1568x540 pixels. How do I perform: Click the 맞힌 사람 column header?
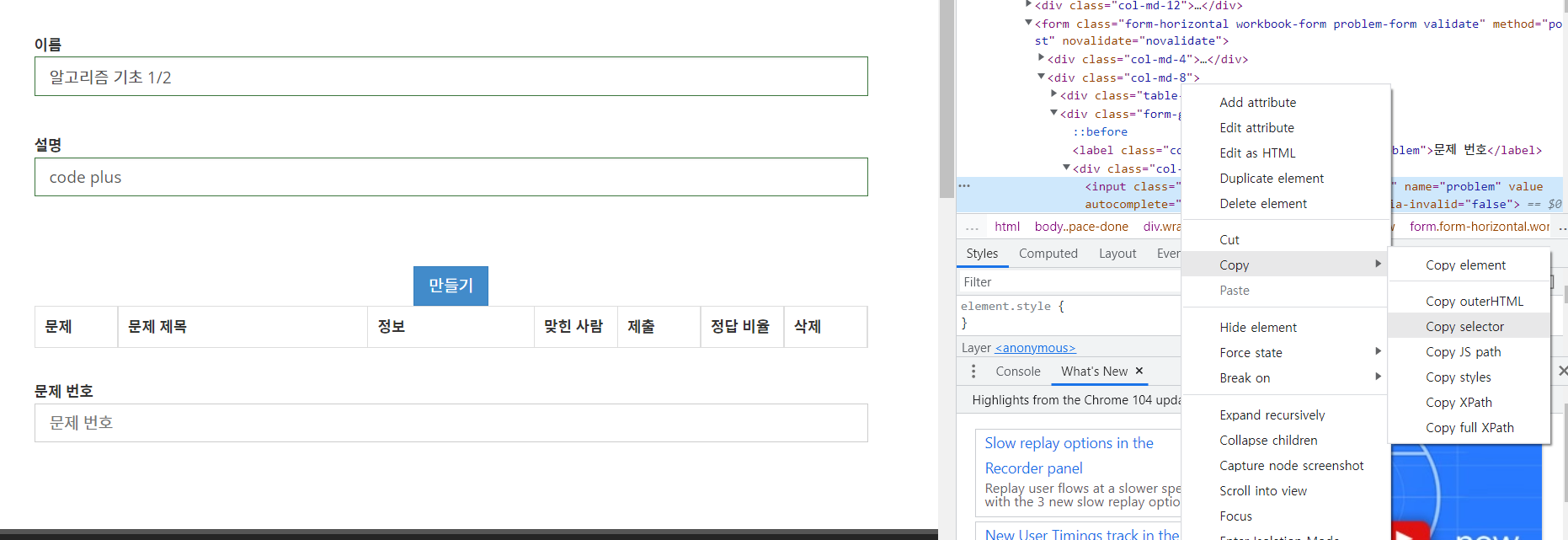click(x=576, y=327)
